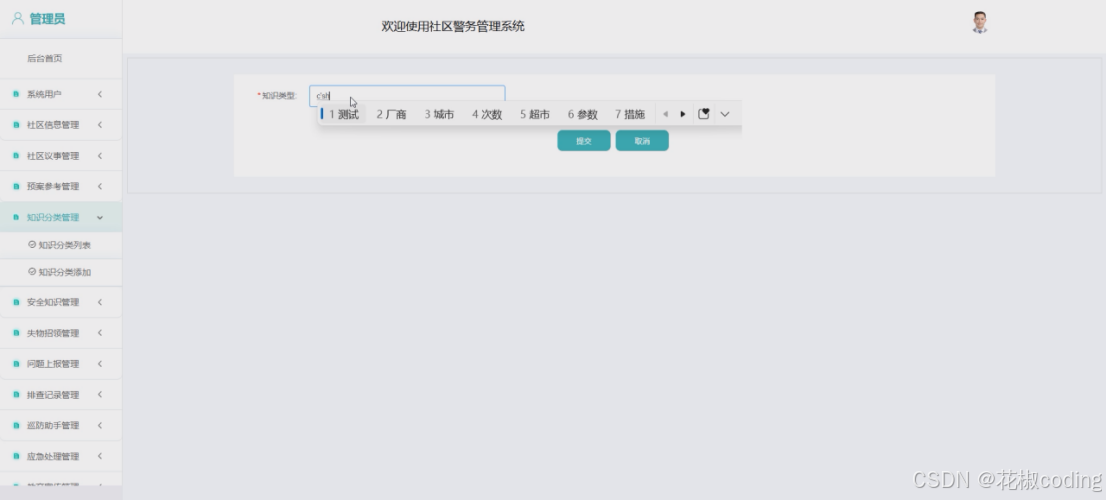The width and height of the screenshot is (1106, 500).
Task: Expand the 失物招领管理 chevron
Action: 100,333
